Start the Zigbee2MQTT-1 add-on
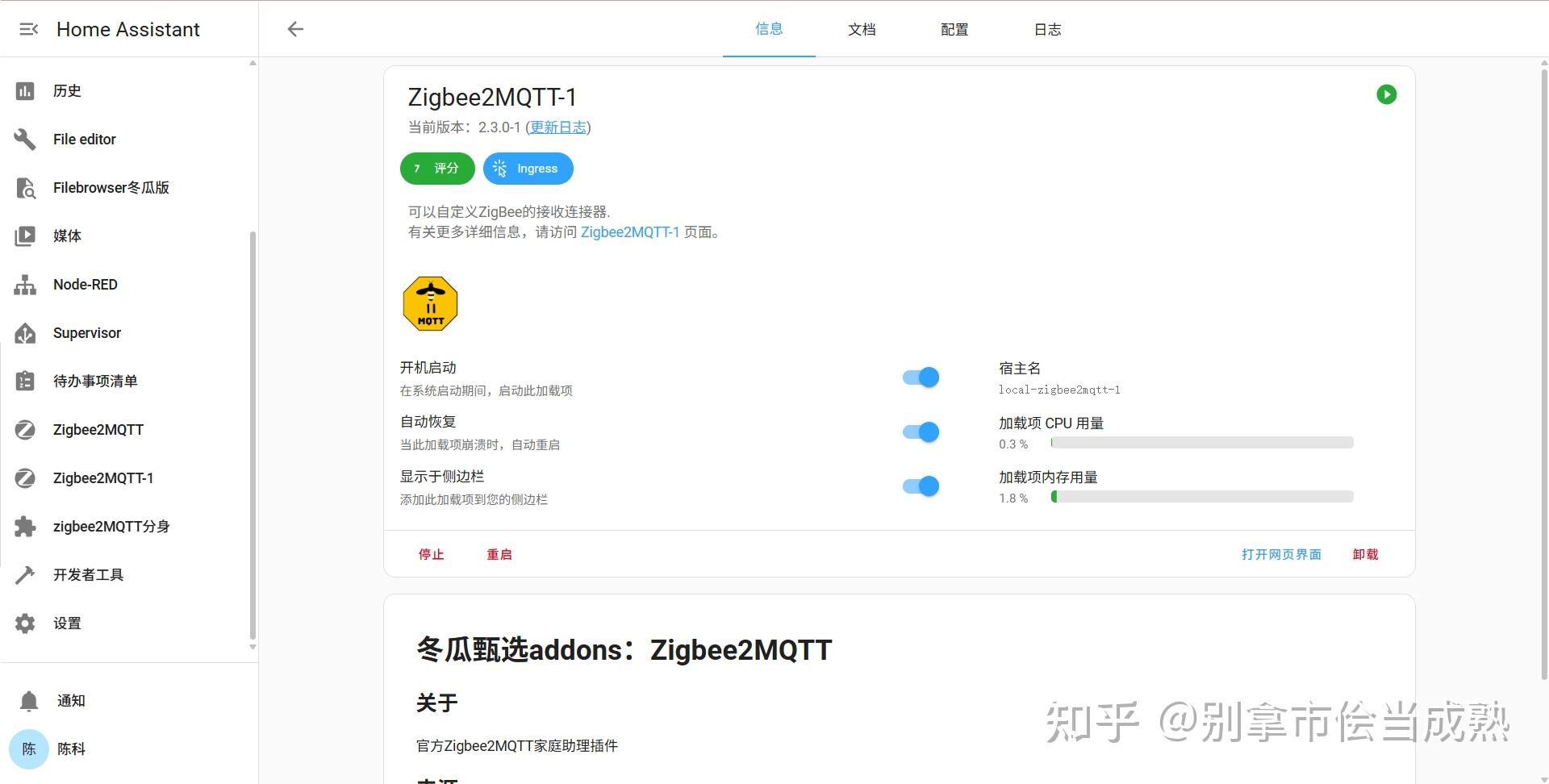This screenshot has height=784, width=1549. (x=1386, y=94)
